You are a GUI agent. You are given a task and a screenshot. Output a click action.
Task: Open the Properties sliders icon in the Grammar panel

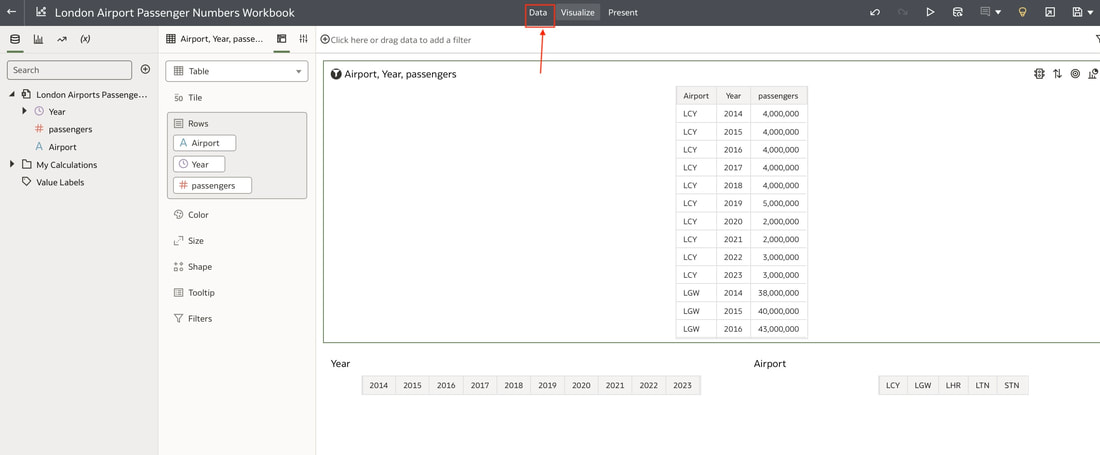(303, 39)
